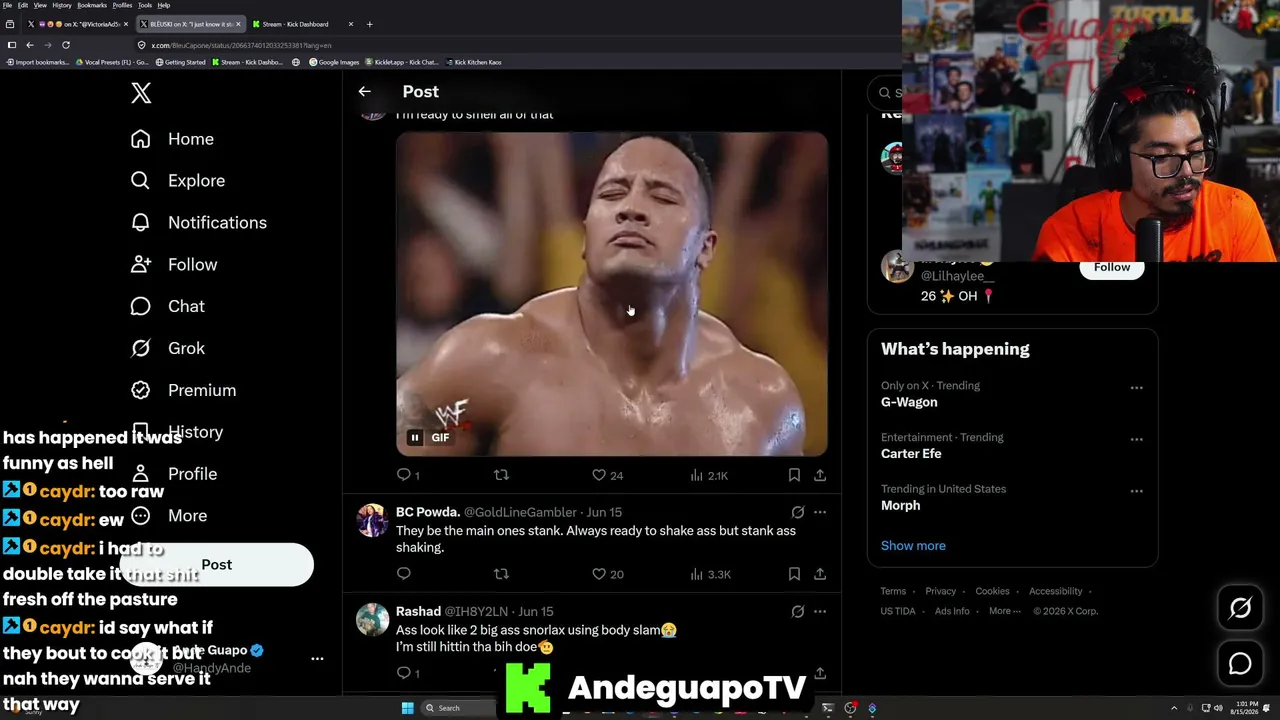Open the GIF in the post

click(612, 294)
